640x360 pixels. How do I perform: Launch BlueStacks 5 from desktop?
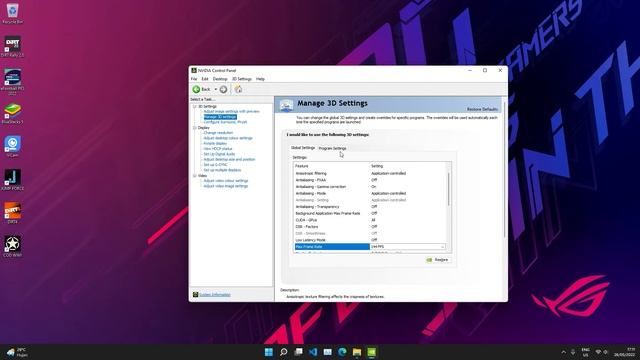12,113
